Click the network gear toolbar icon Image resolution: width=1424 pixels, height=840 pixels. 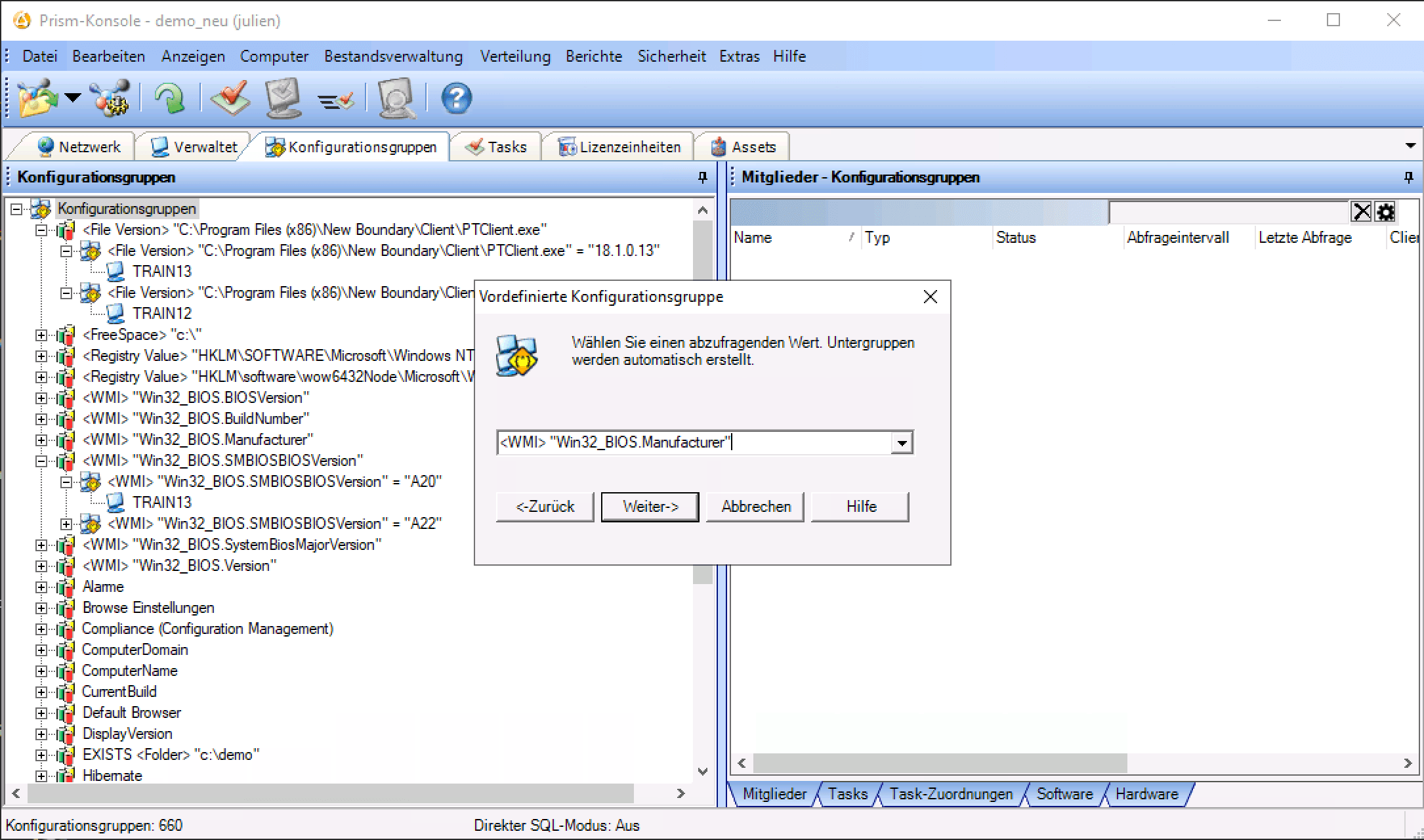click(x=111, y=99)
